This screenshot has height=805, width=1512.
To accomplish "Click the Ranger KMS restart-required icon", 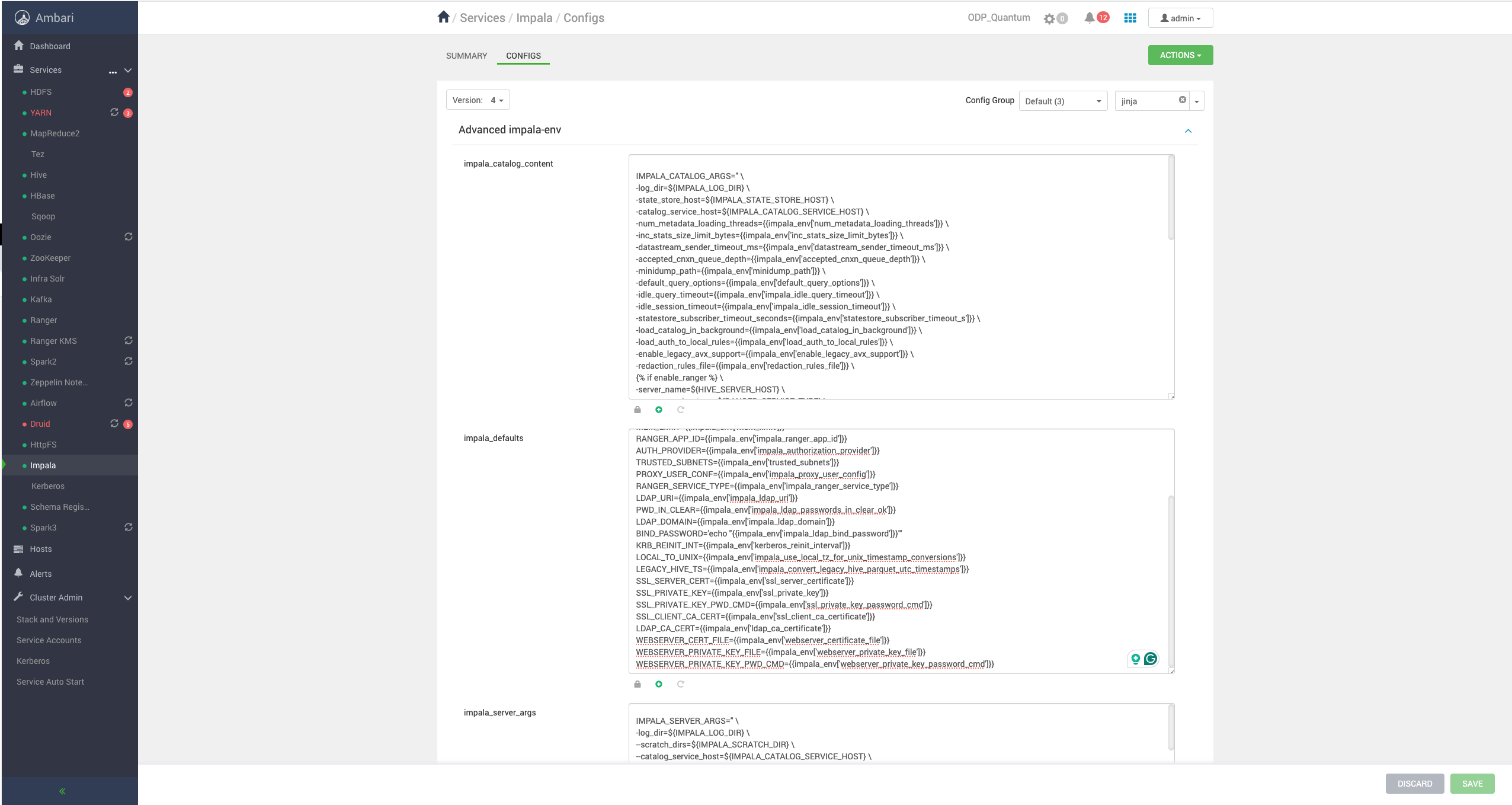I will [x=128, y=340].
